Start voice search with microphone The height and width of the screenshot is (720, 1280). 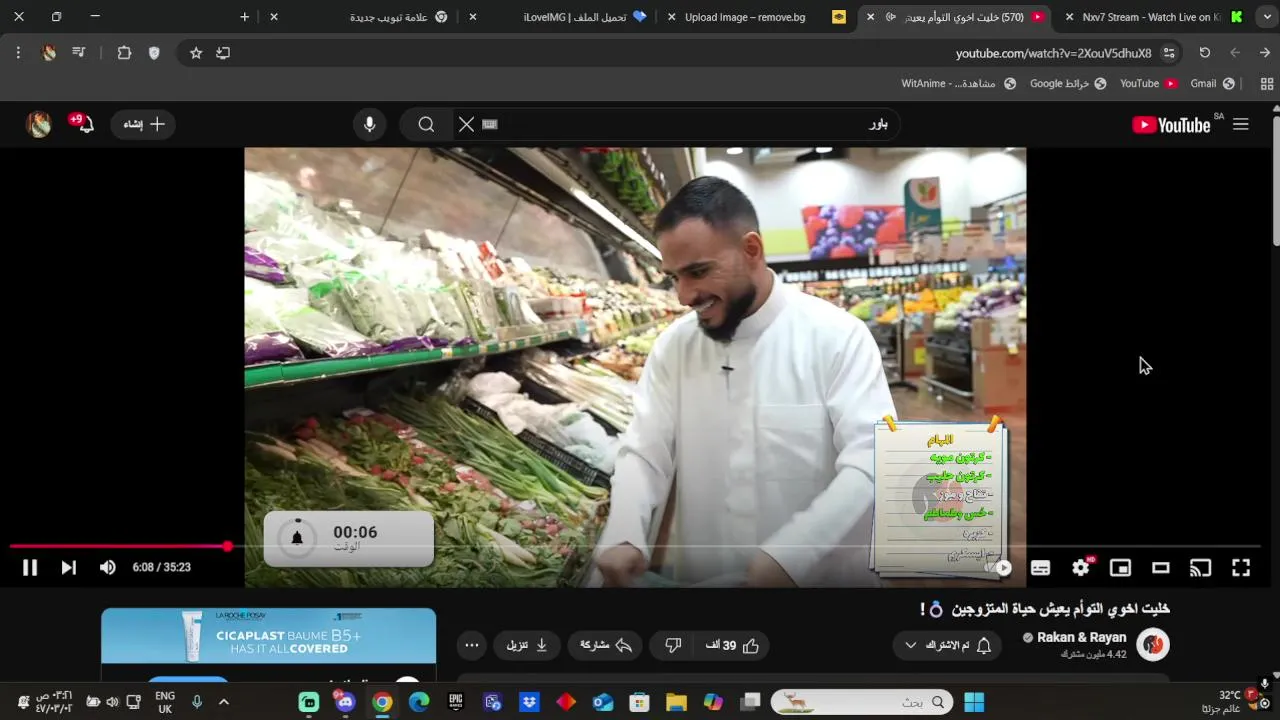click(x=370, y=124)
